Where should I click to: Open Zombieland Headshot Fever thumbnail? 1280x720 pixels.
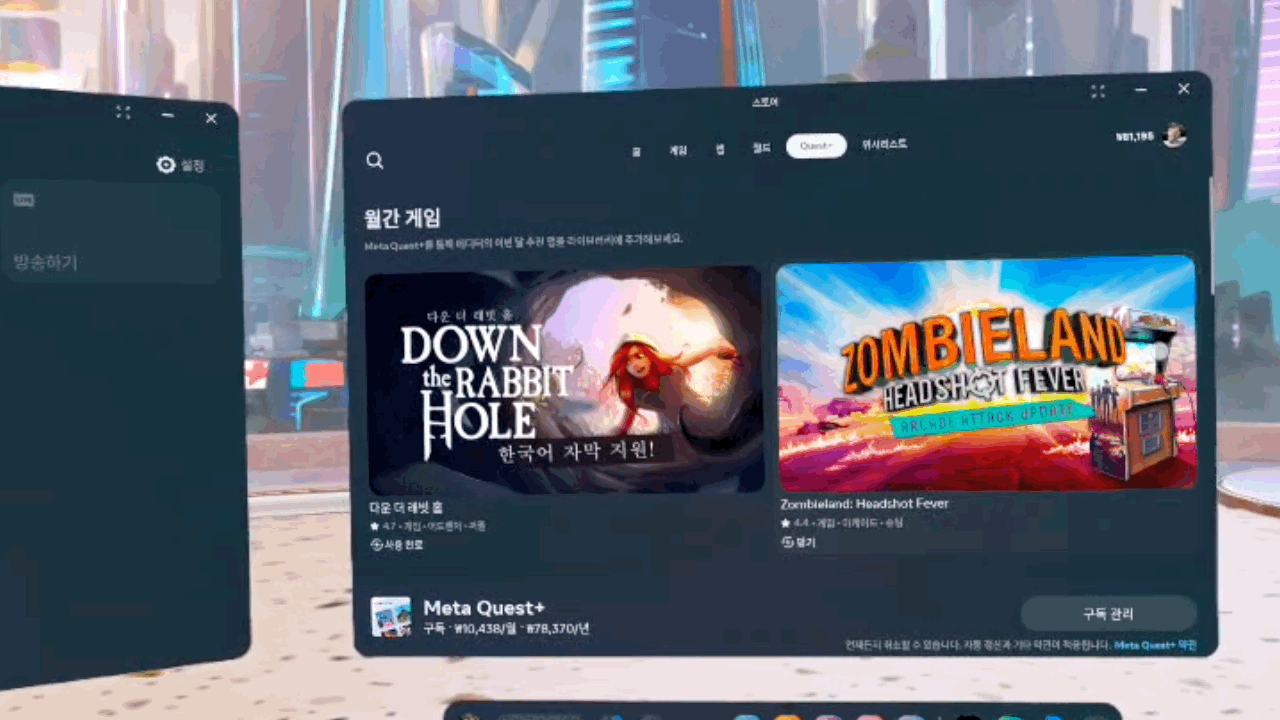(x=986, y=373)
